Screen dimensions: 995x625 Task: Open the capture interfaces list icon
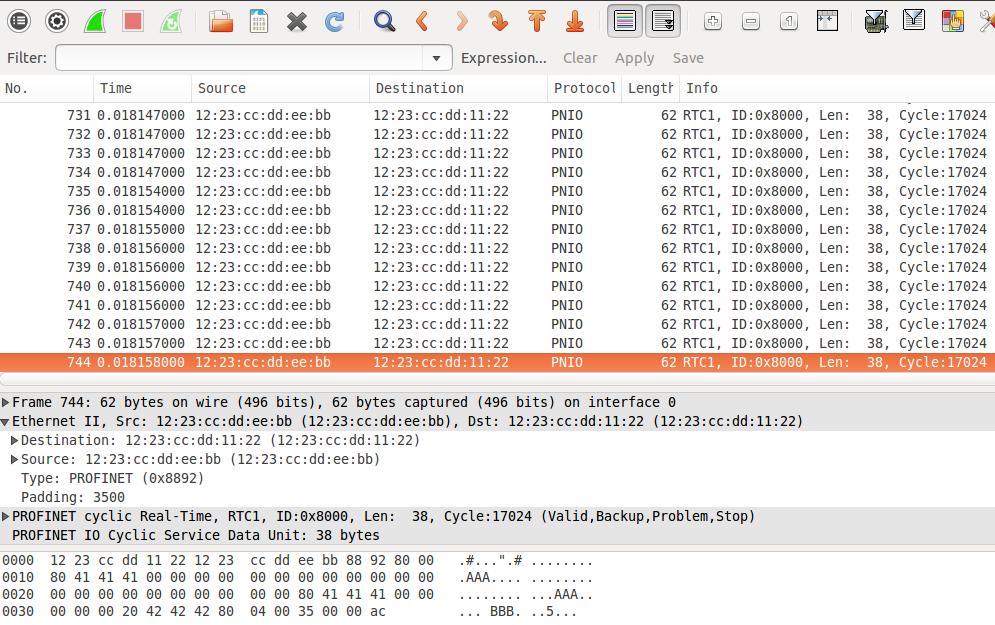19,21
